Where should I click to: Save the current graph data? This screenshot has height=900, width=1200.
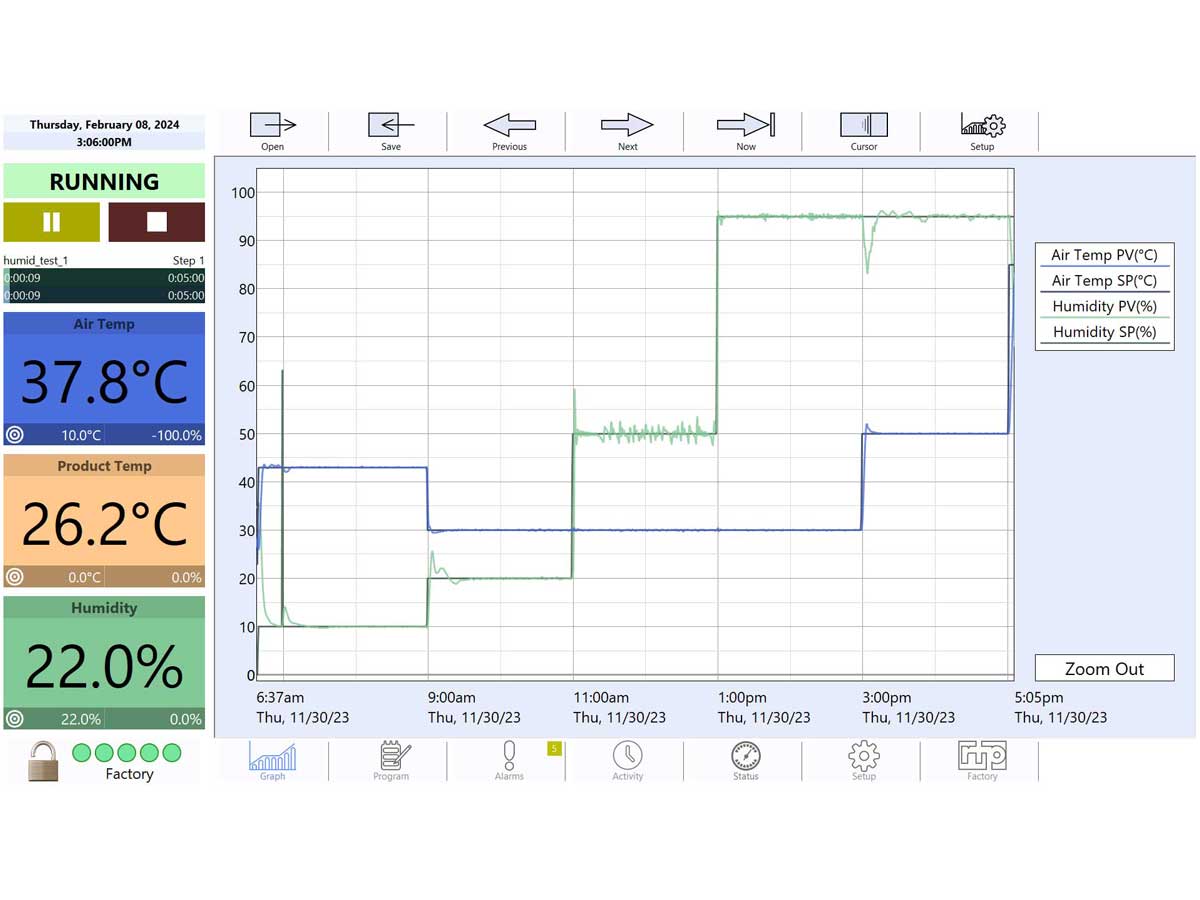(x=389, y=130)
